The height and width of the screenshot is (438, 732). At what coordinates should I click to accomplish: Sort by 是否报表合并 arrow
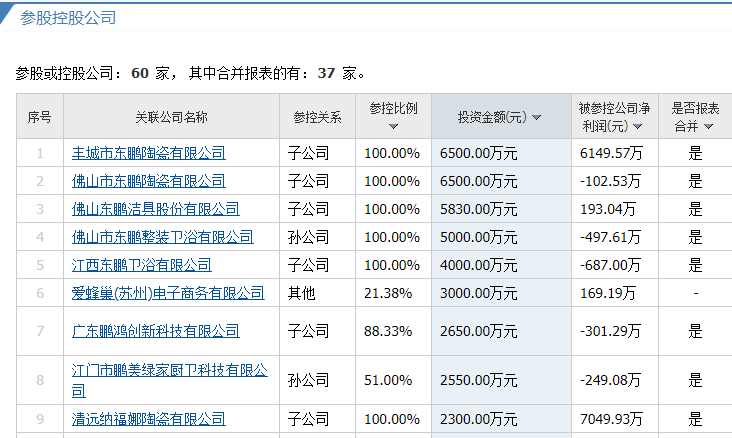coord(708,127)
